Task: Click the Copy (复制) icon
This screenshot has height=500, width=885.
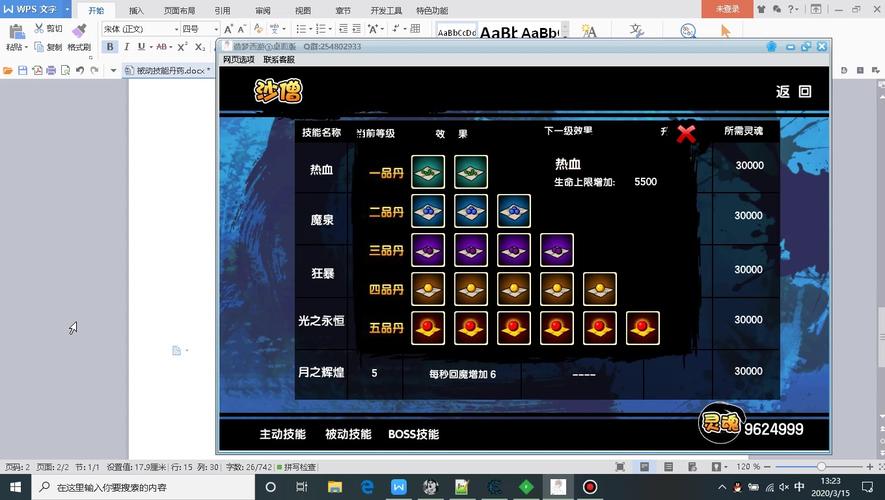Action: [39, 47]
